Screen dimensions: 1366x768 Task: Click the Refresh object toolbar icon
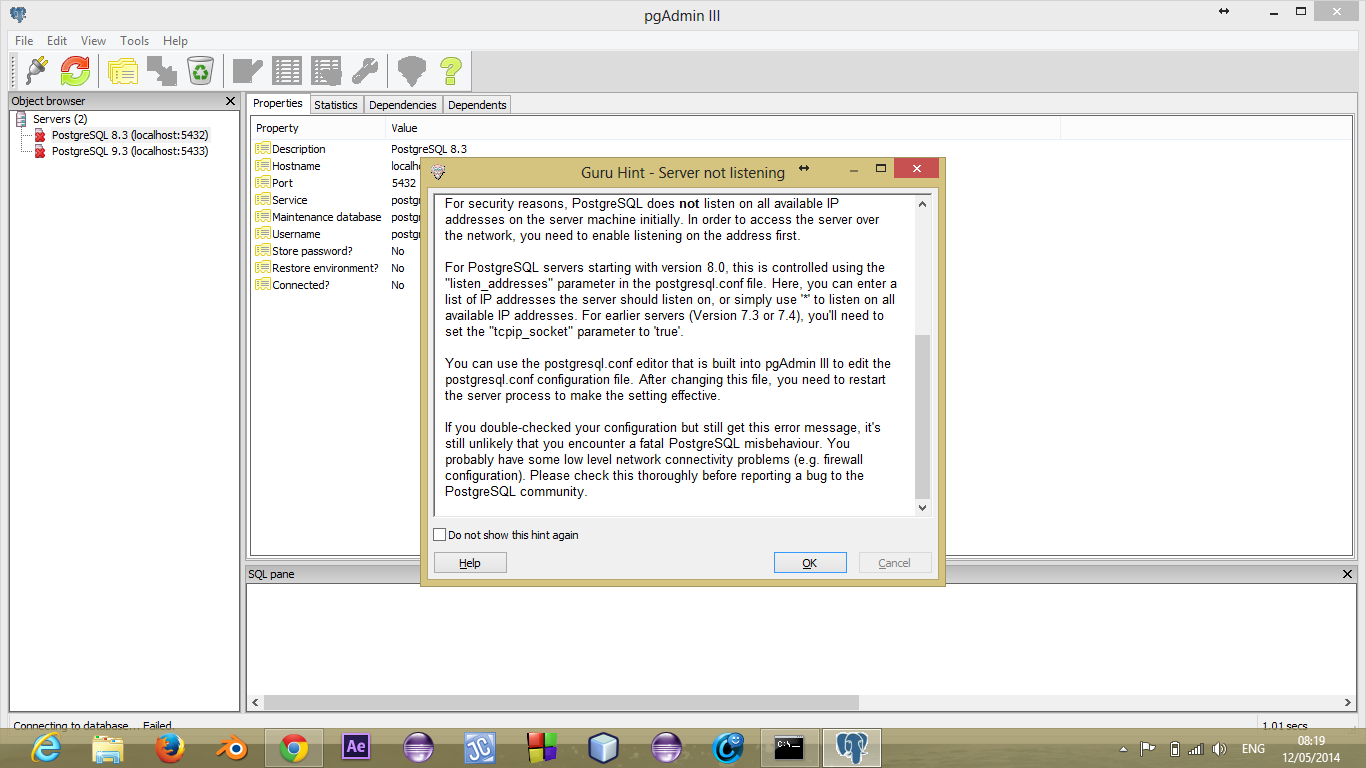[x=75, y=71]
